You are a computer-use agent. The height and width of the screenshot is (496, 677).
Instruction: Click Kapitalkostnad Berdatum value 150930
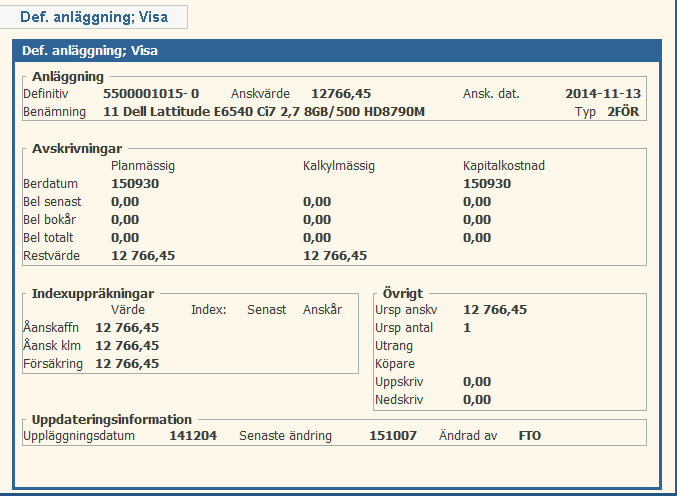click(x=487, y=184)
